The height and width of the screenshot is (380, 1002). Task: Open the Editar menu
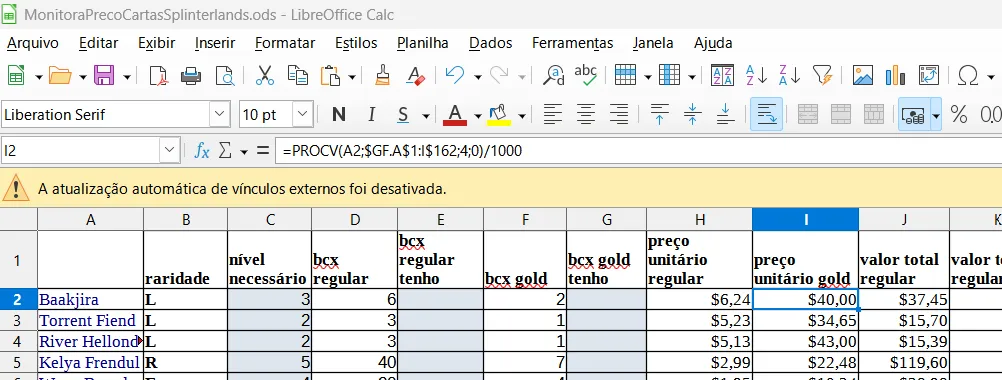[98, 43]
